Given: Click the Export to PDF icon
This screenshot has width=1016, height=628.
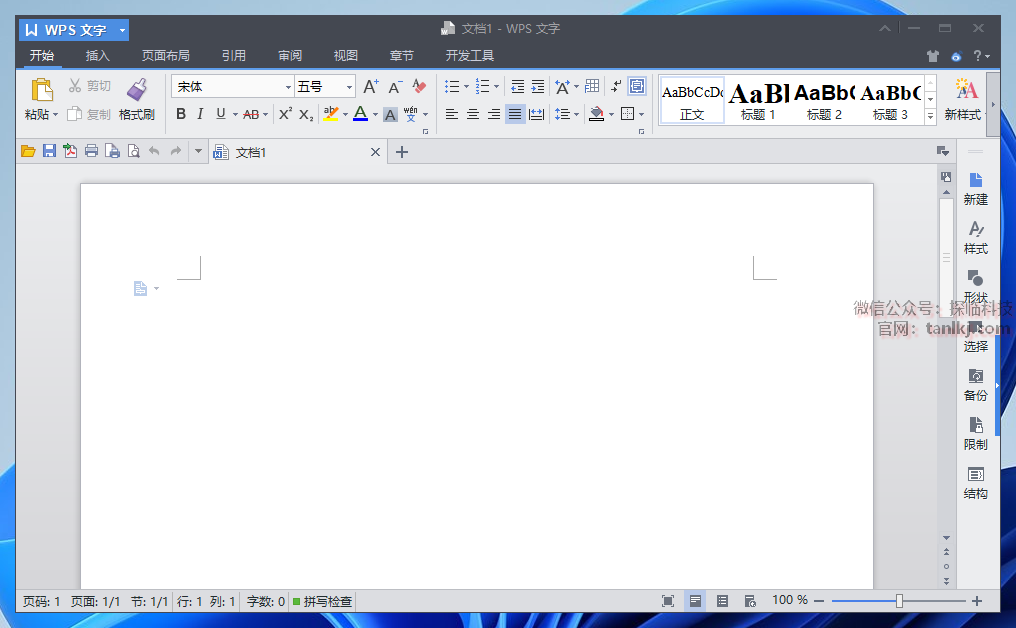Looking at the screenshot, I should pos(70,152).
